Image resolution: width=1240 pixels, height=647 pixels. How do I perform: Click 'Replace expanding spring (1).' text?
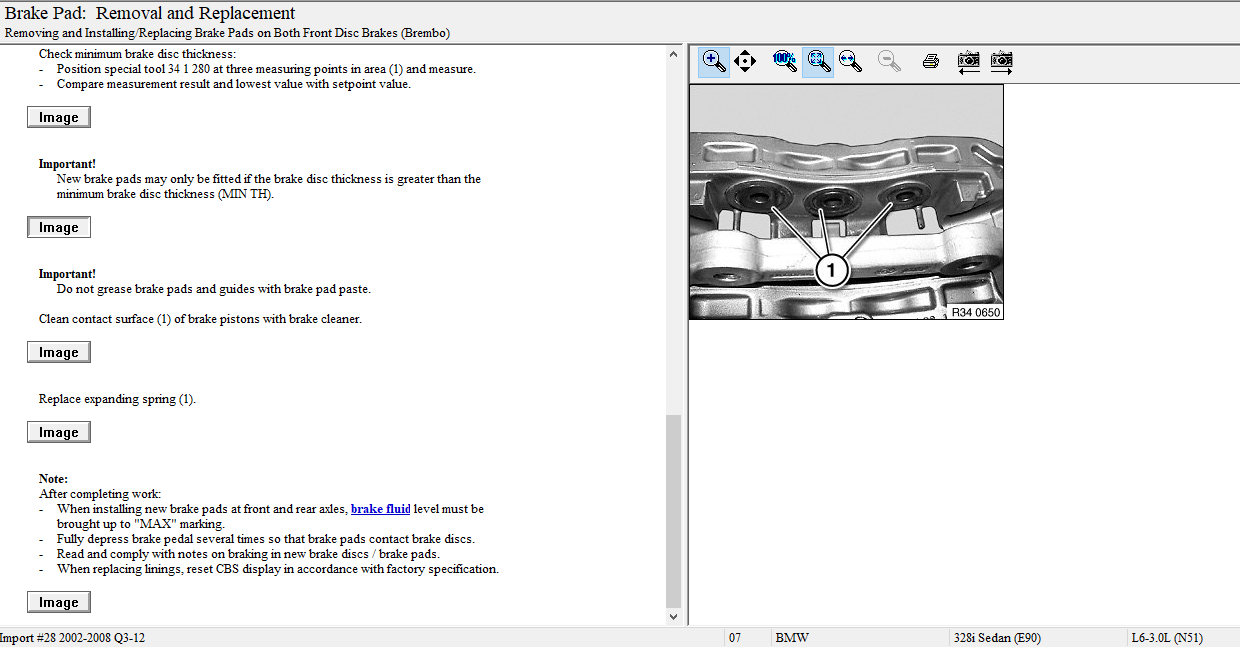click(117, 399)
